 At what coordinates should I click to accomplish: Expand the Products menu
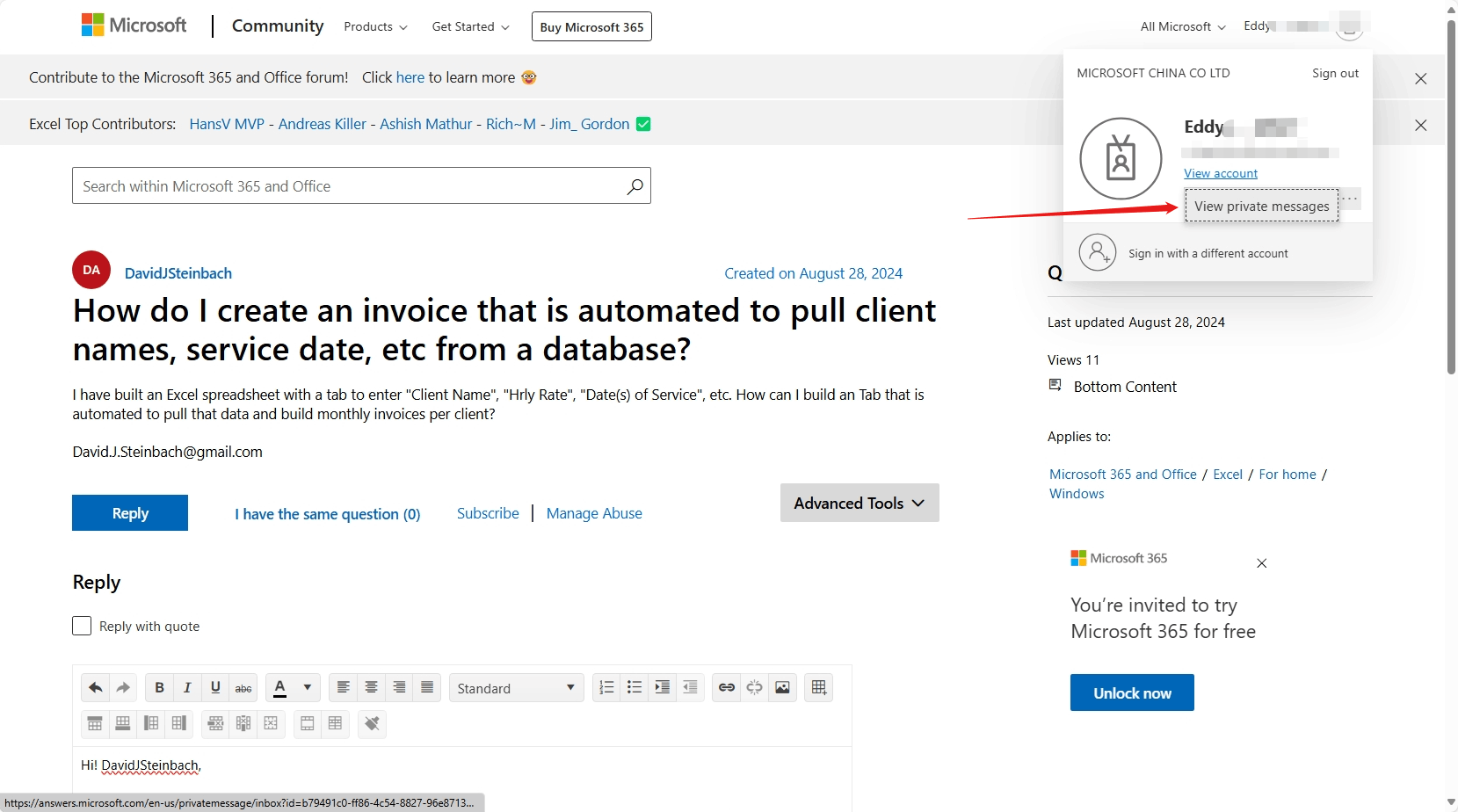pos(375,27)
